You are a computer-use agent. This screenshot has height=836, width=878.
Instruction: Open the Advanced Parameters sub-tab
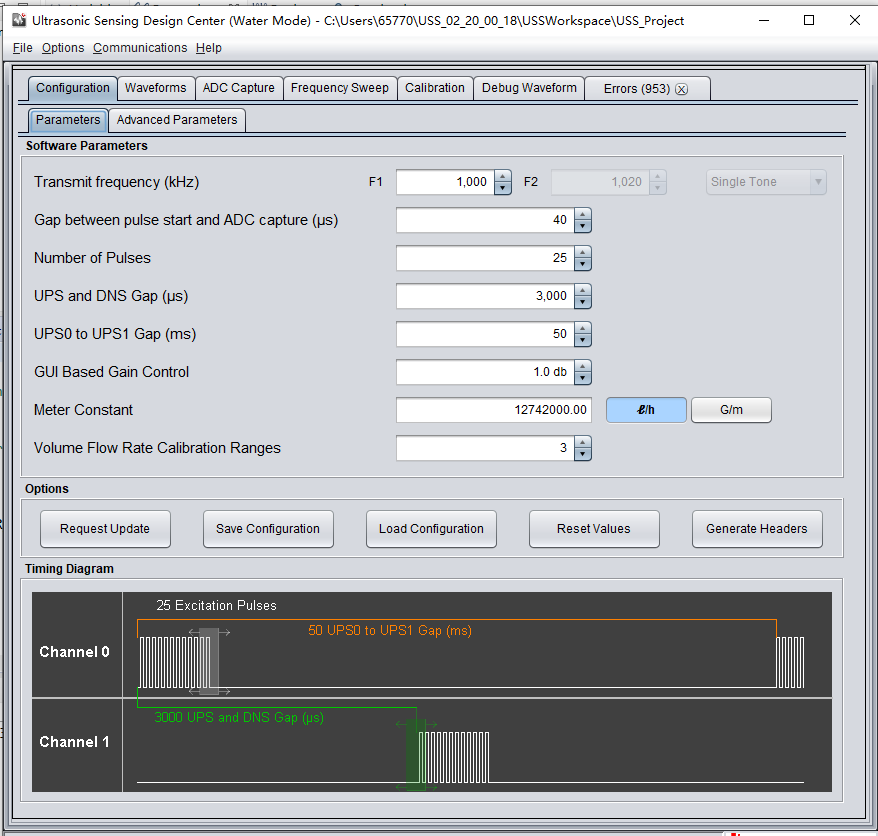pos(177,120)
